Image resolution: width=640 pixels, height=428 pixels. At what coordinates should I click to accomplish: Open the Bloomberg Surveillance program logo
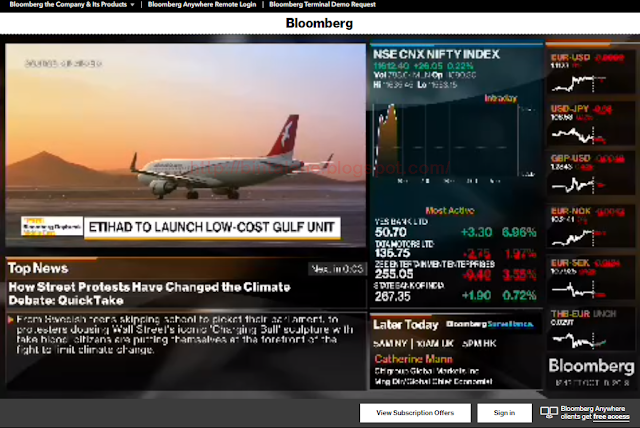[x=490, y=324]
